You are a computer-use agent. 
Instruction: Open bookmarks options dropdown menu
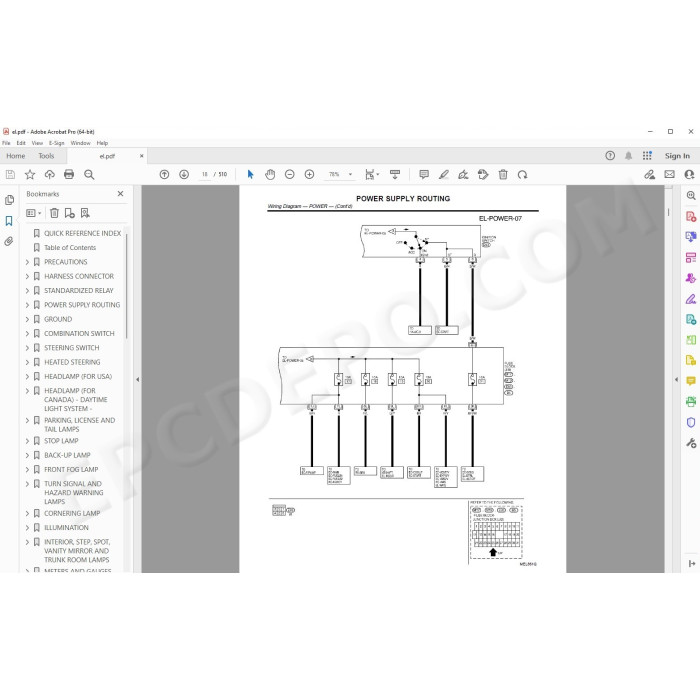[33, 213]
